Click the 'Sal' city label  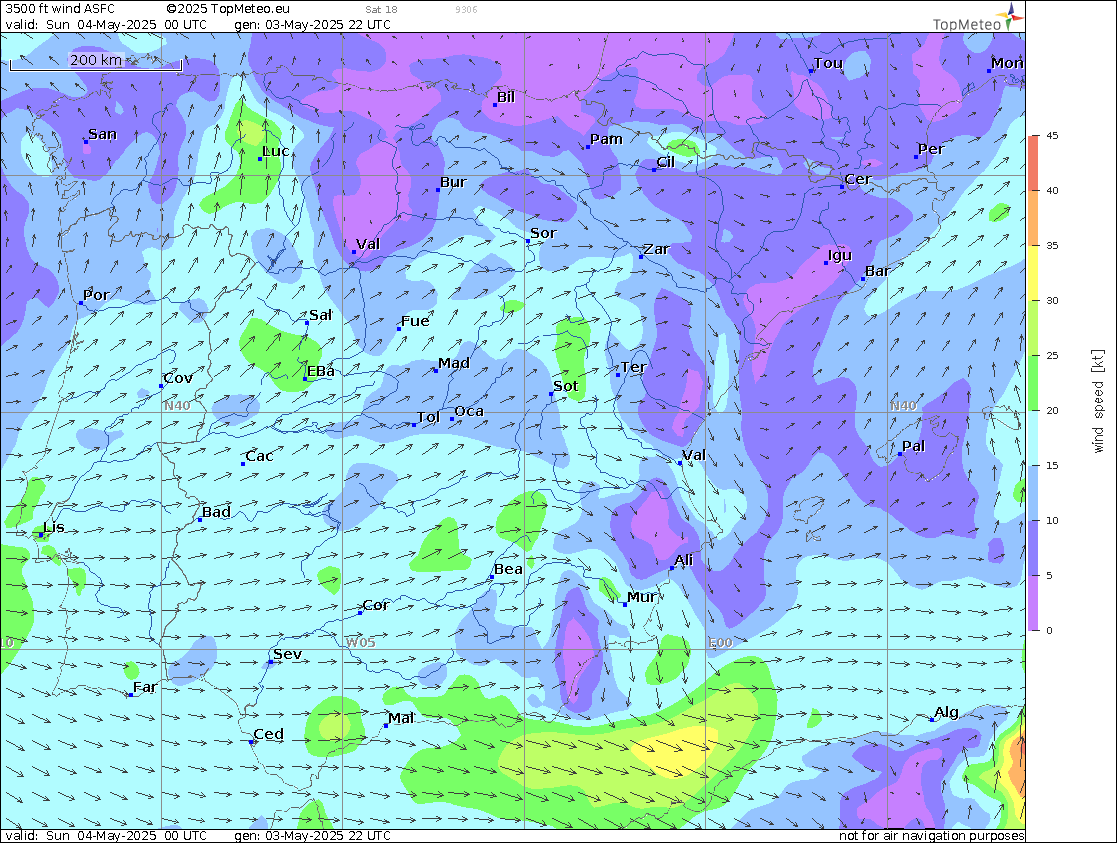[x=321, y=315]
